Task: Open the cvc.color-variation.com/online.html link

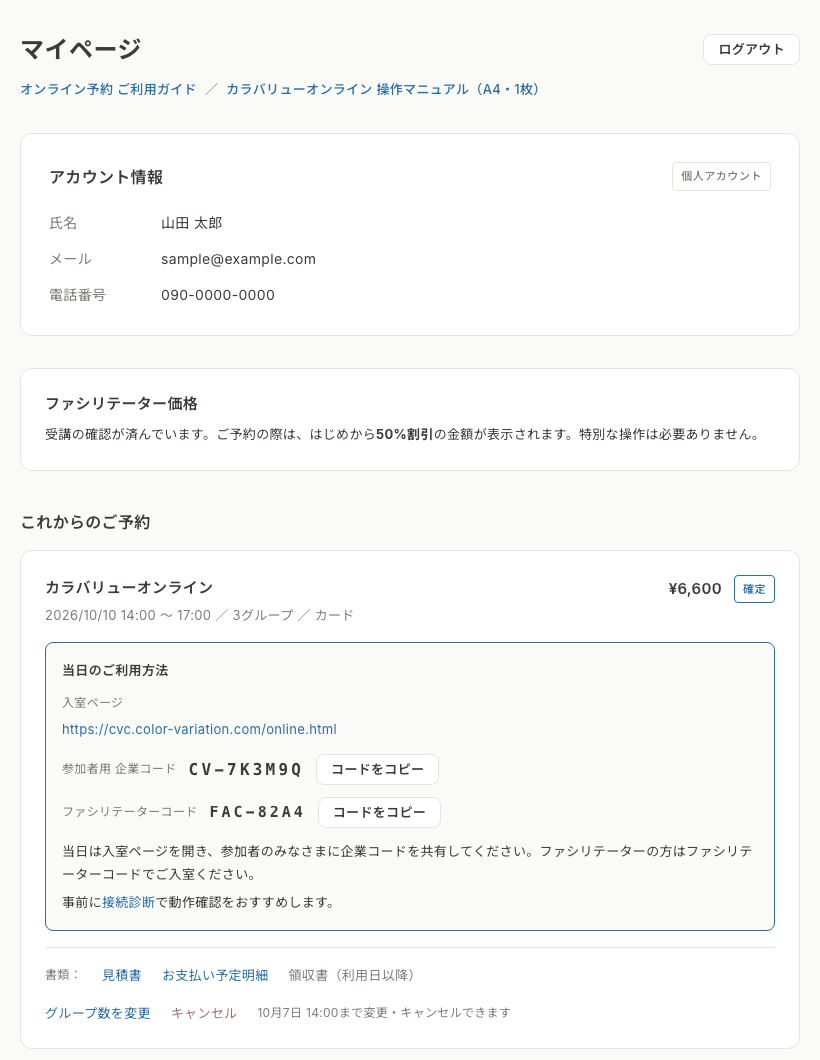Action: coord(199,729)
